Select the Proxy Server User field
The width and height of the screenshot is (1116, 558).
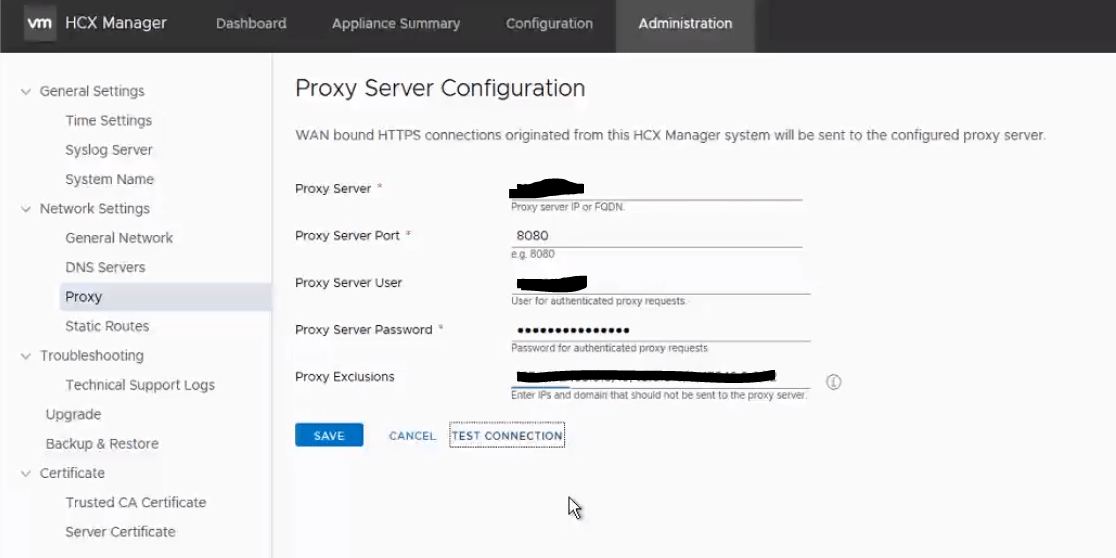click(x=660, y=283)
